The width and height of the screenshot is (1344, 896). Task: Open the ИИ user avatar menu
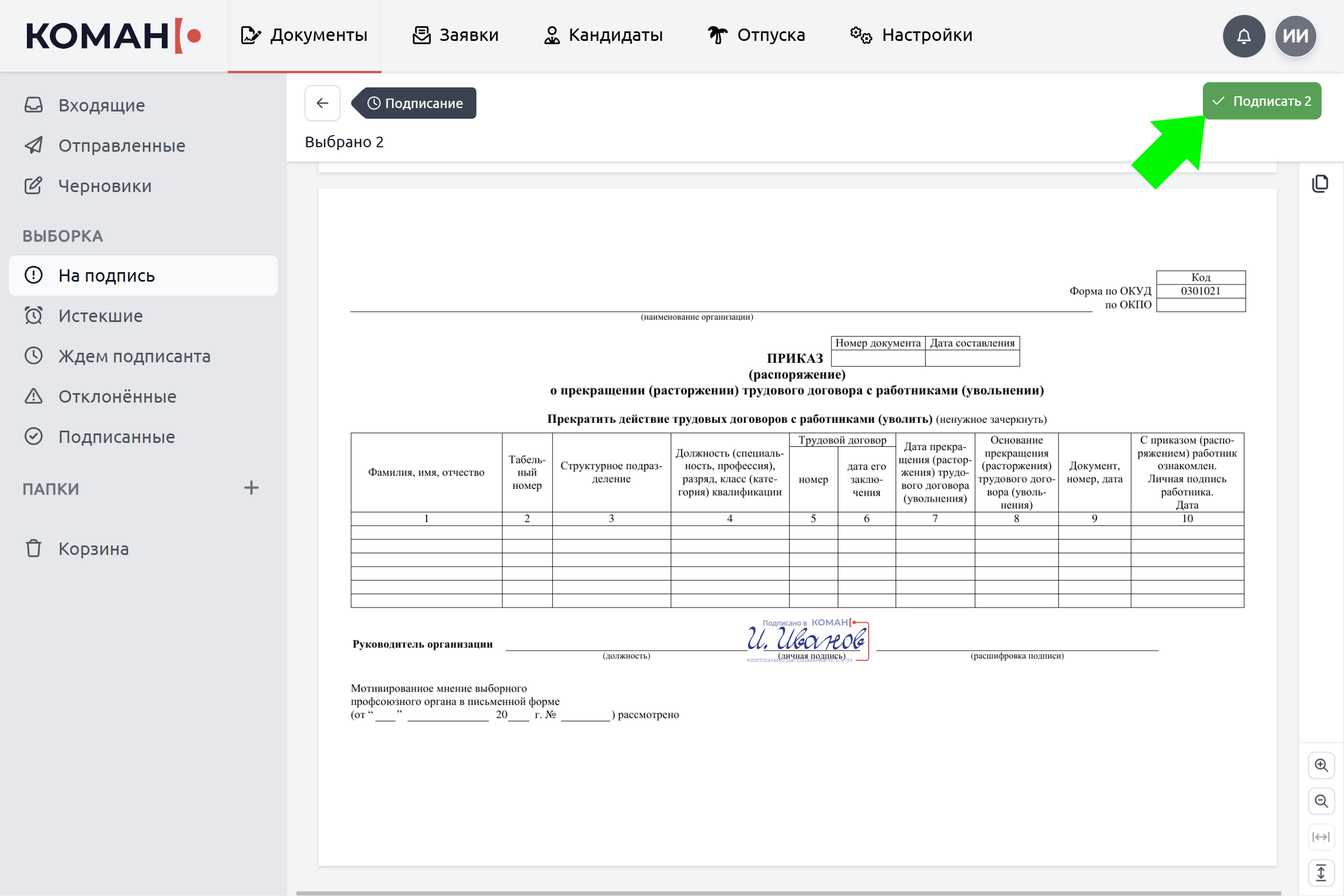1295,36
